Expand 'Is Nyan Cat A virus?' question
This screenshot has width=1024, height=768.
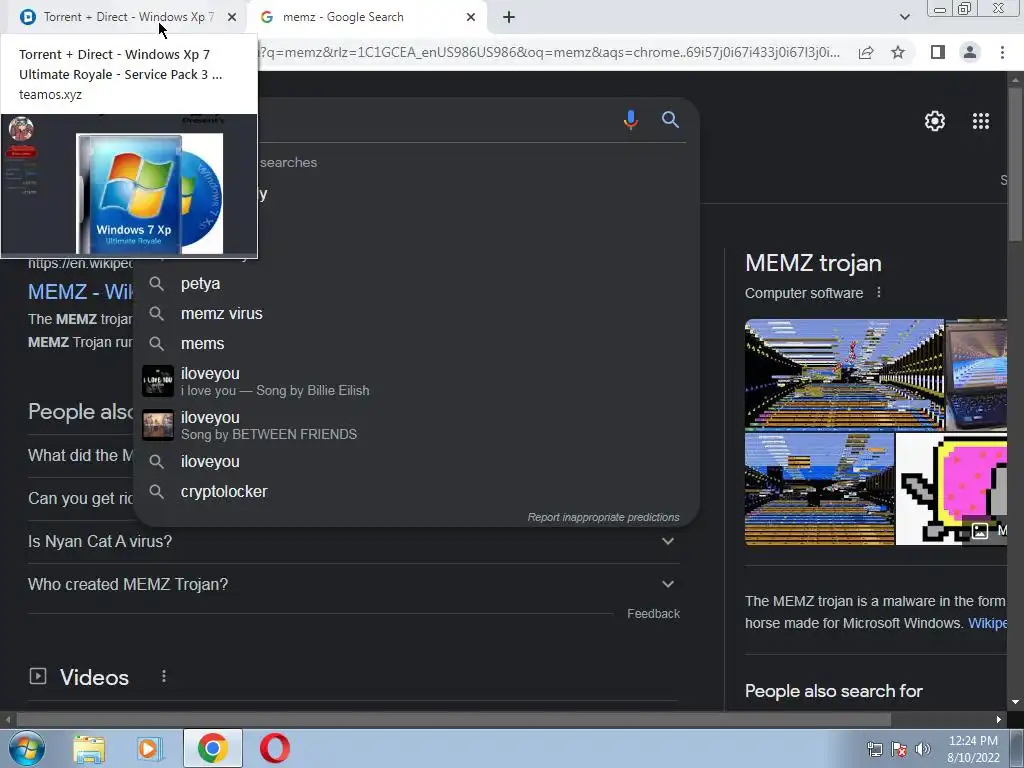pyautogui.click(x=353, y=541)
